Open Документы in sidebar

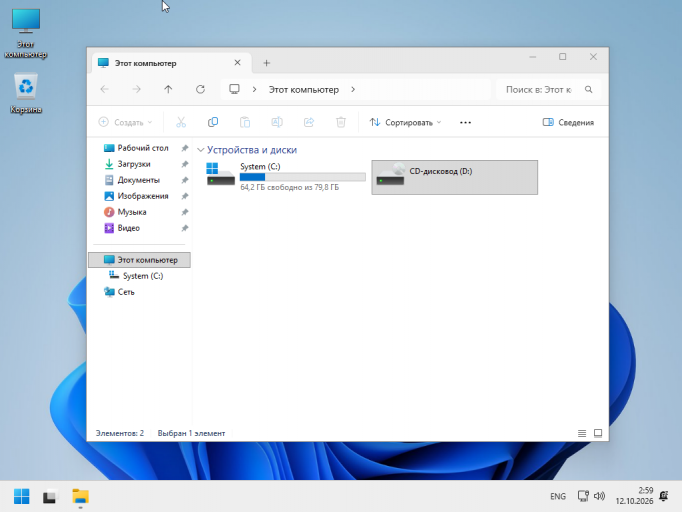(x=139, y=180)
